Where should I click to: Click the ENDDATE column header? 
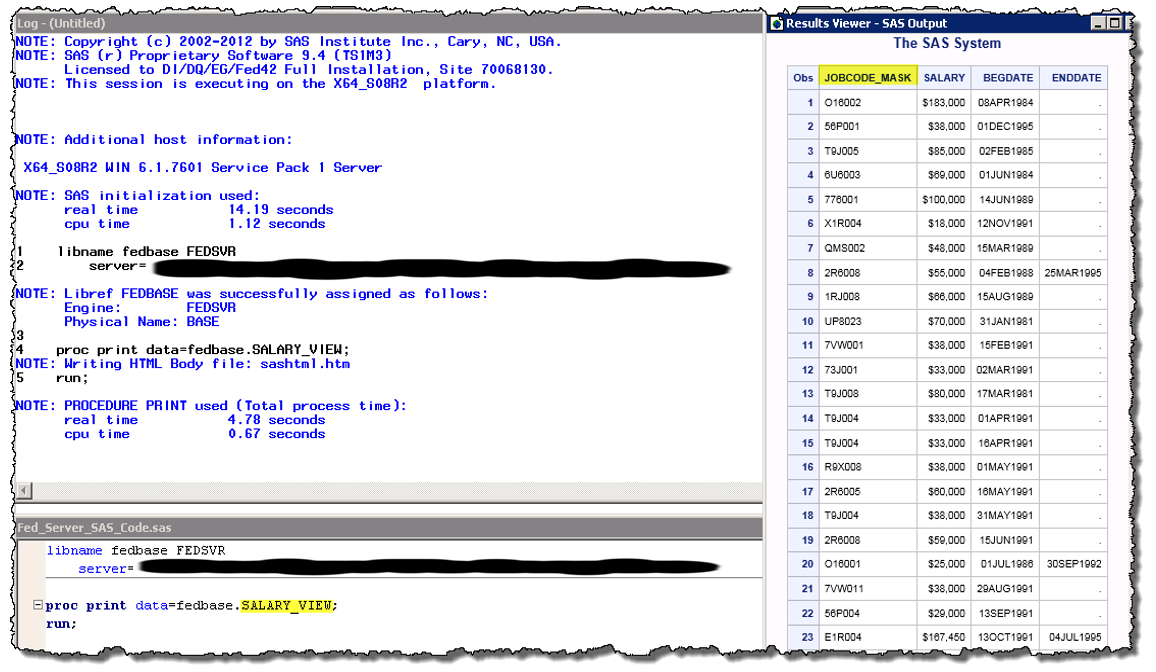coord(1076,77)
